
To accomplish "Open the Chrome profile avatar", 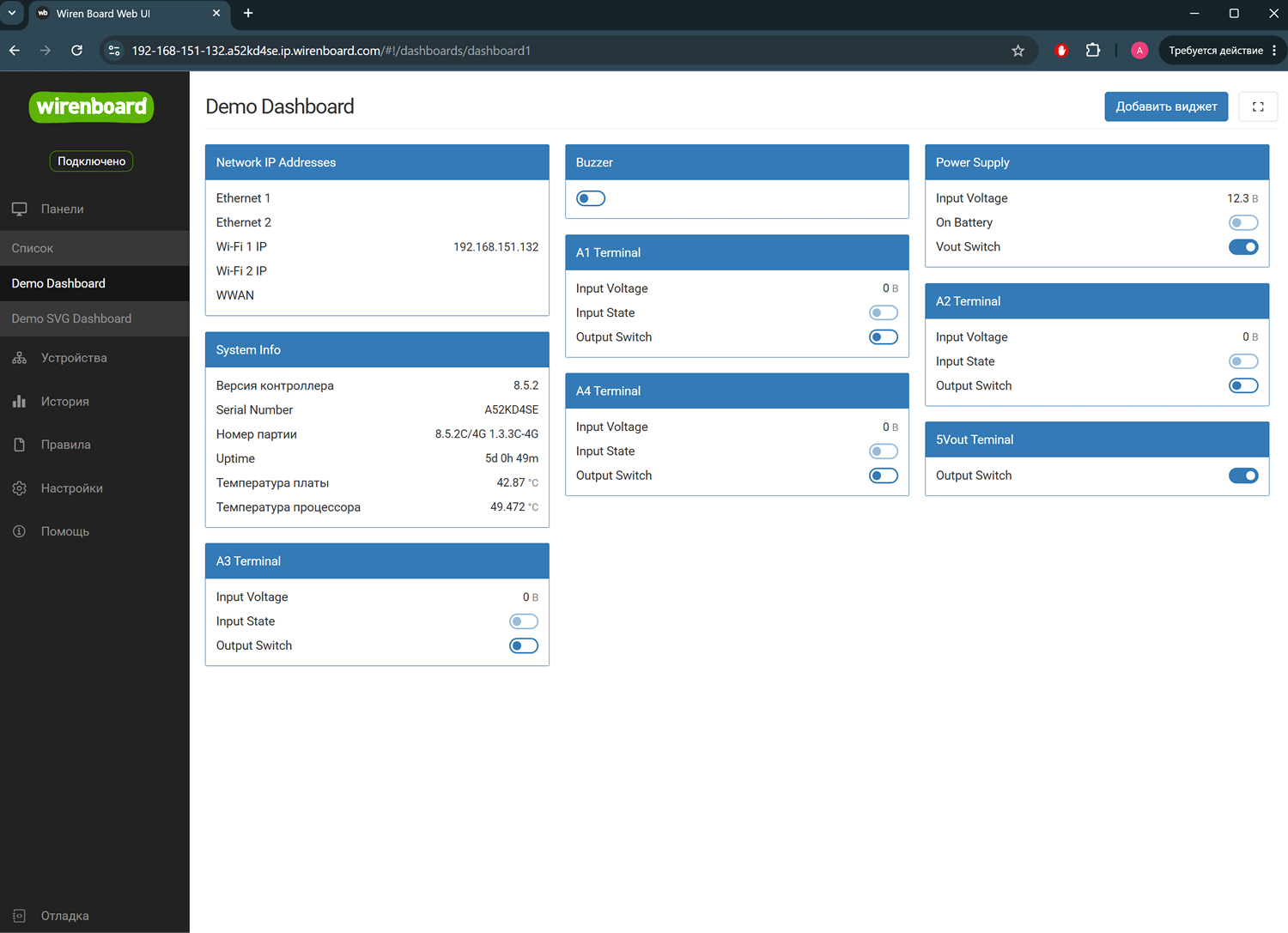I will (1139, 51).
